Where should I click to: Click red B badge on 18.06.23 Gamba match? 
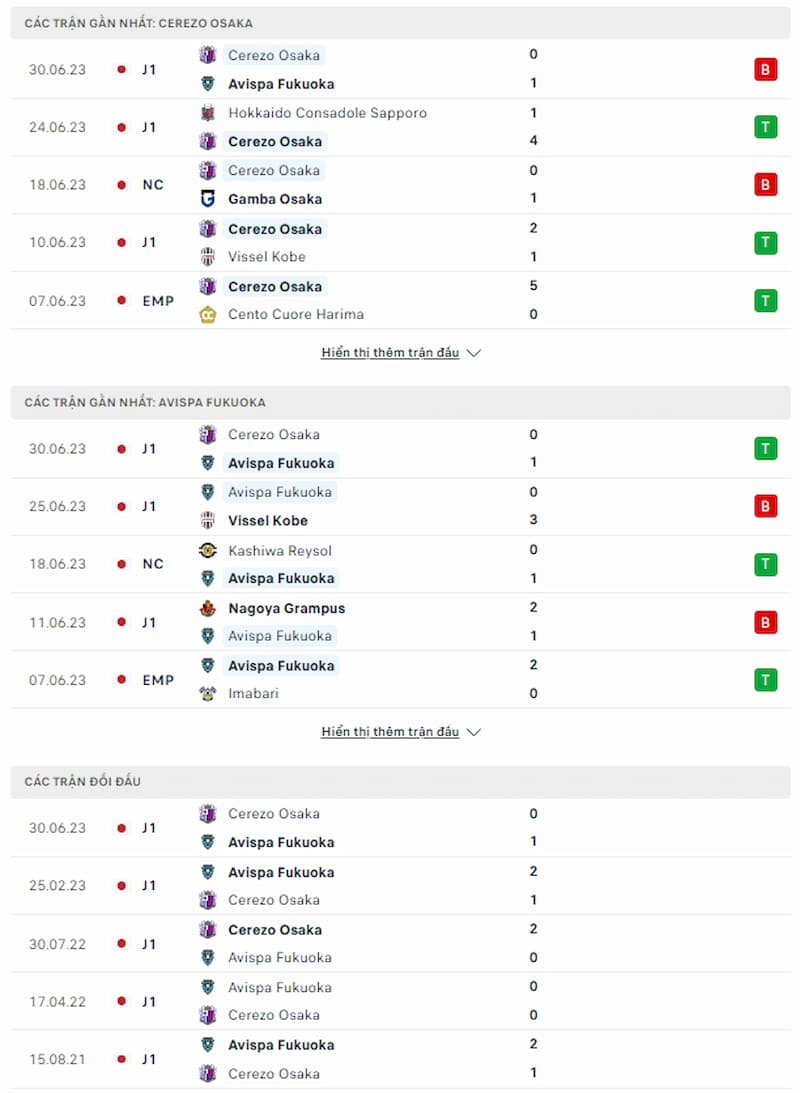coord(765,185)
